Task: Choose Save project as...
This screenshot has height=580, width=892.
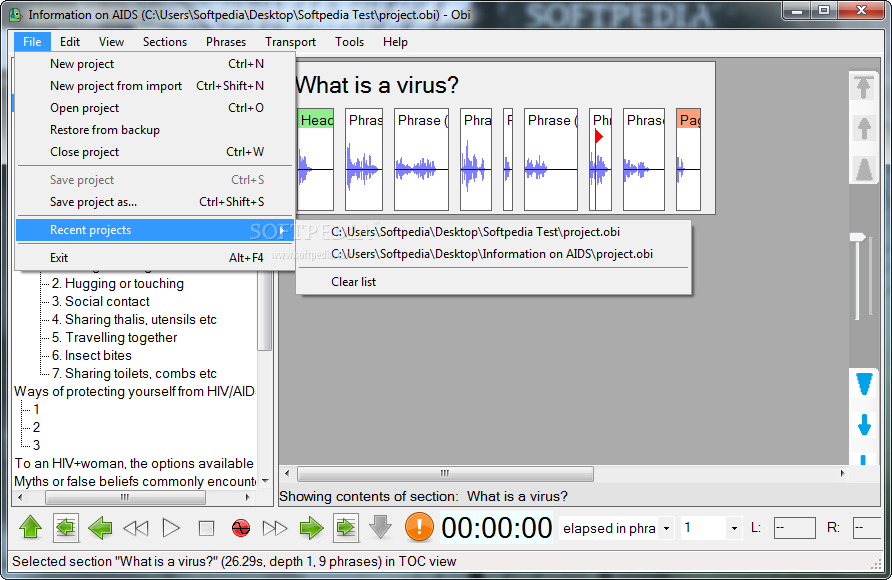Action: pyautogui.click(x=155, y=202)
